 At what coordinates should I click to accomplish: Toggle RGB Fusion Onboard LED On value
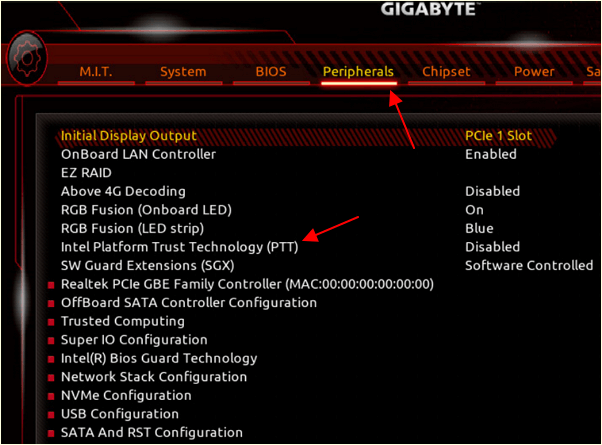(x=474, y=210)
